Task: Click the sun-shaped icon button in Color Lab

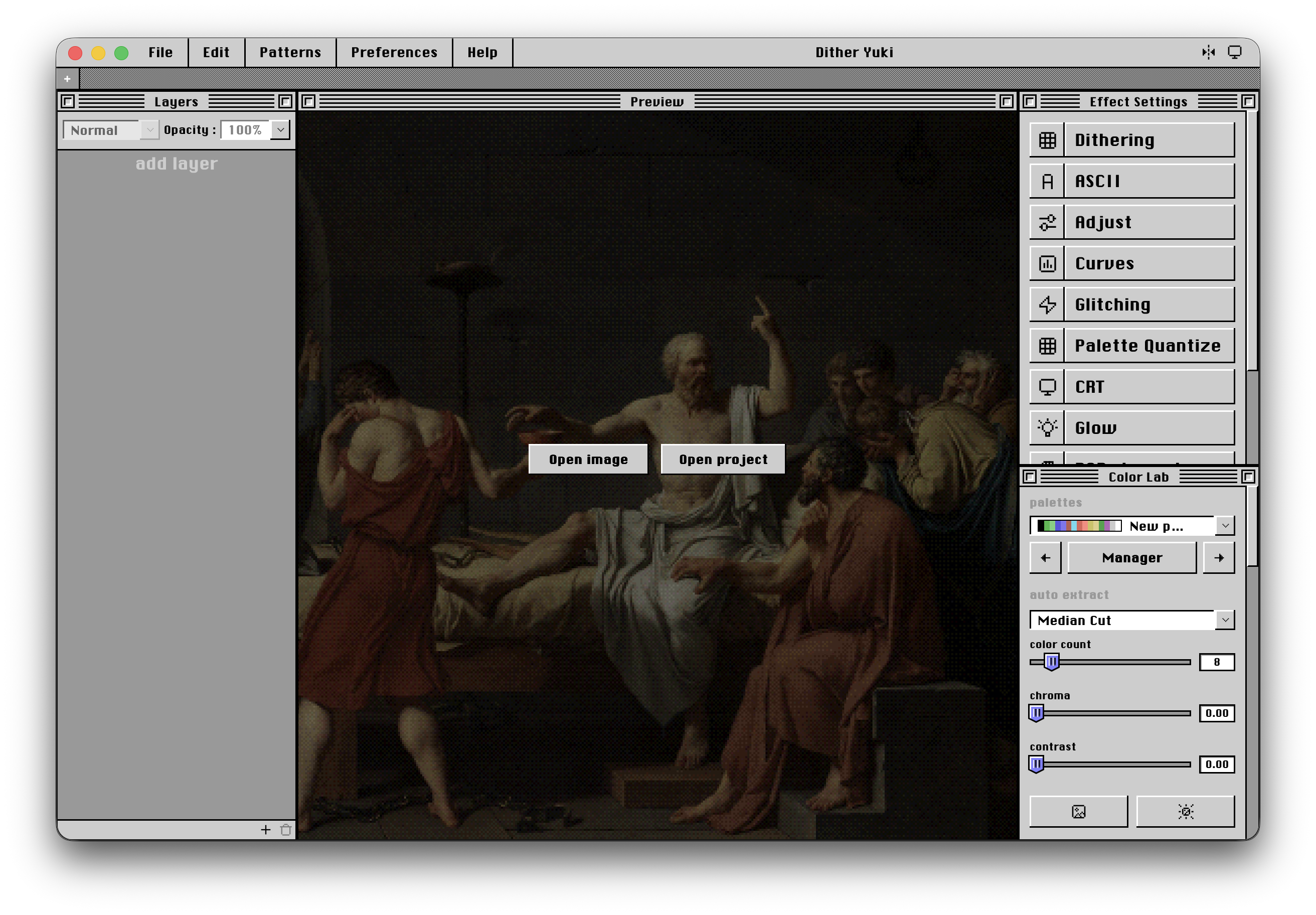Action: tap(1185, 811)
